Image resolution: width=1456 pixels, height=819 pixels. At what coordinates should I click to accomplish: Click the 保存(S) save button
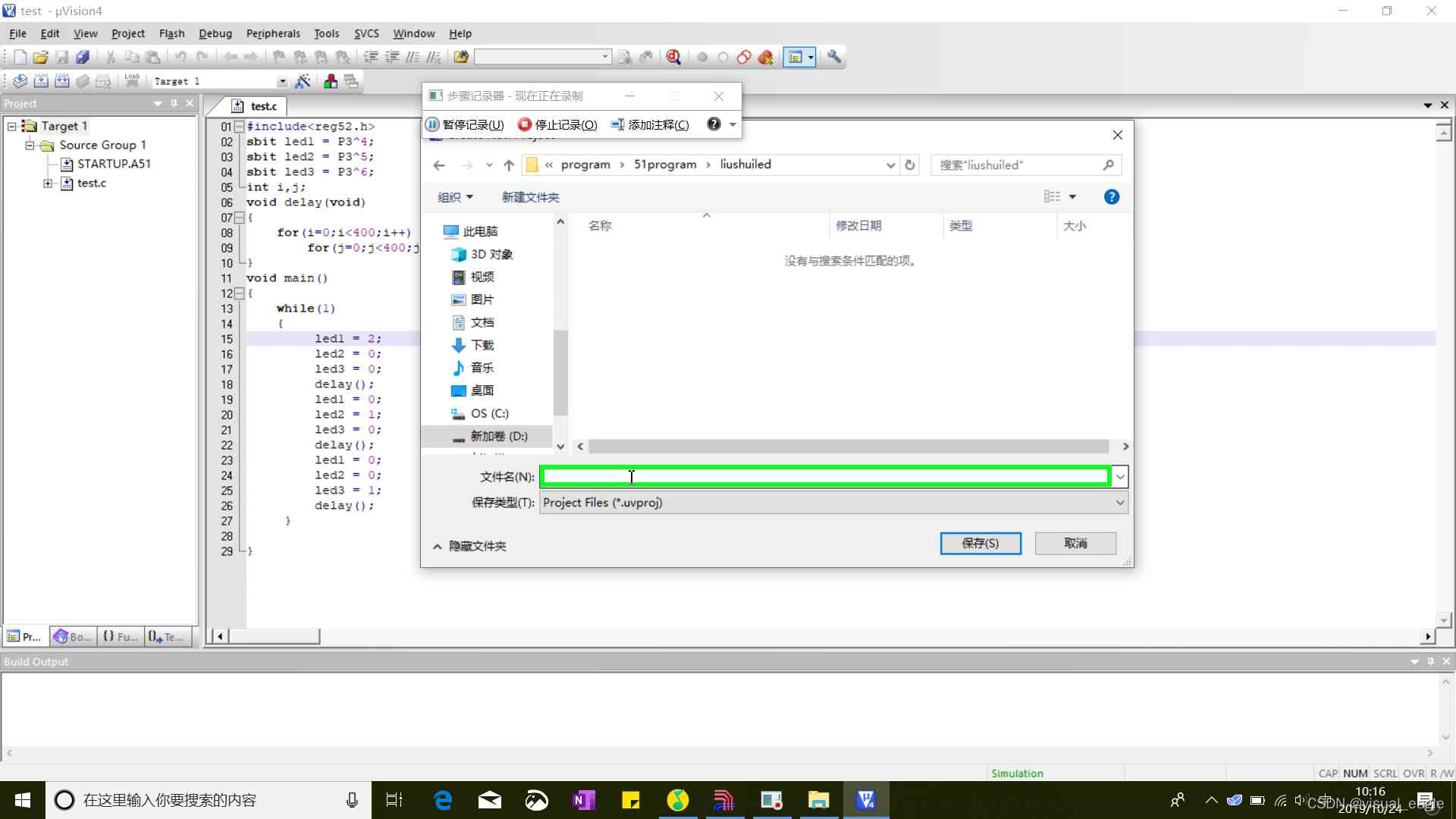981,543
